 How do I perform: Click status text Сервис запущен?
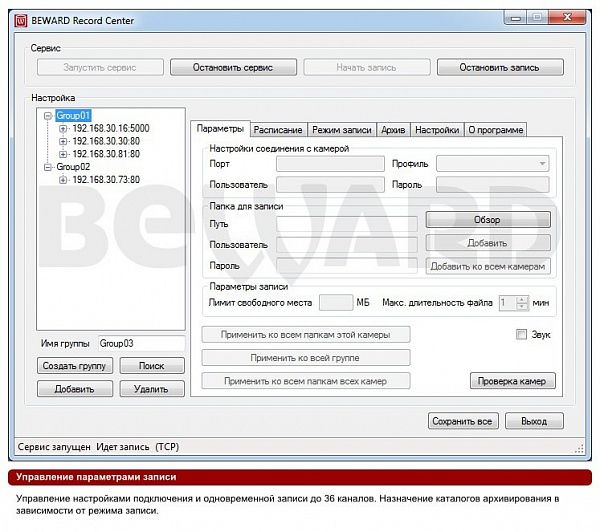pyautogui.click(x=54, y=447)
